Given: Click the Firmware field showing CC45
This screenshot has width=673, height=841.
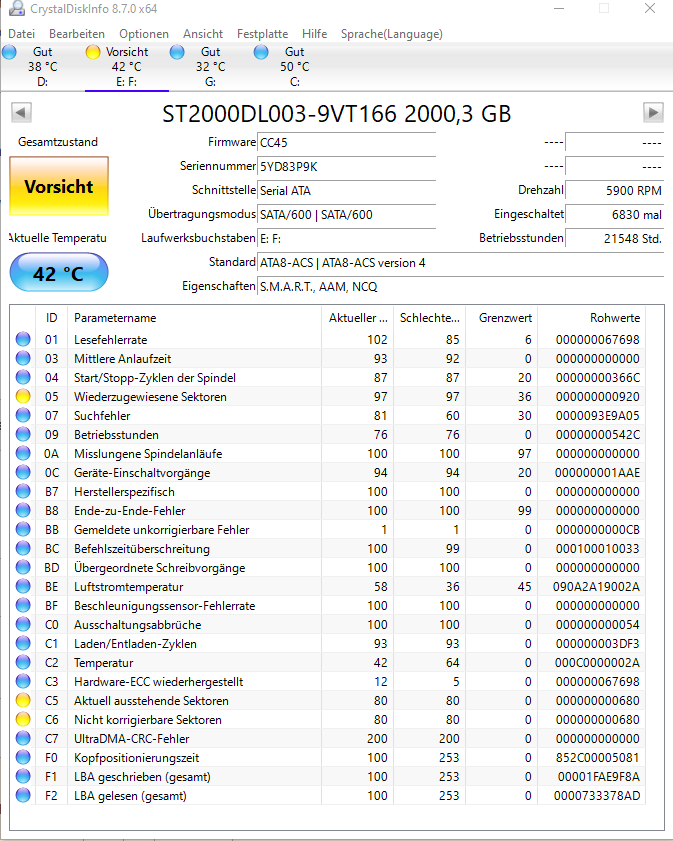Looking at the screenshot, I should click(x=346, y=143).
